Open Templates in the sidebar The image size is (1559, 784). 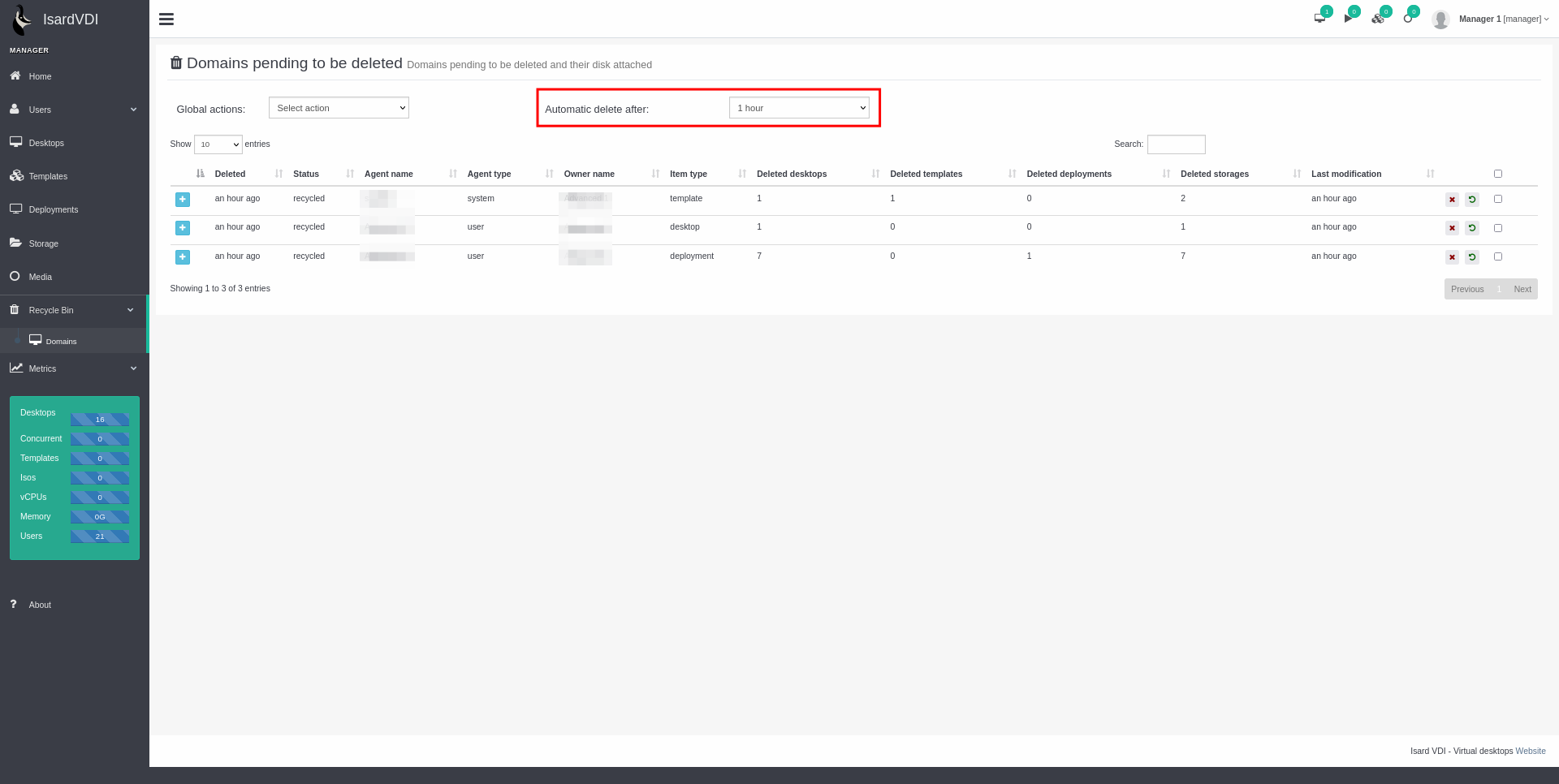(x=48, y=176)
